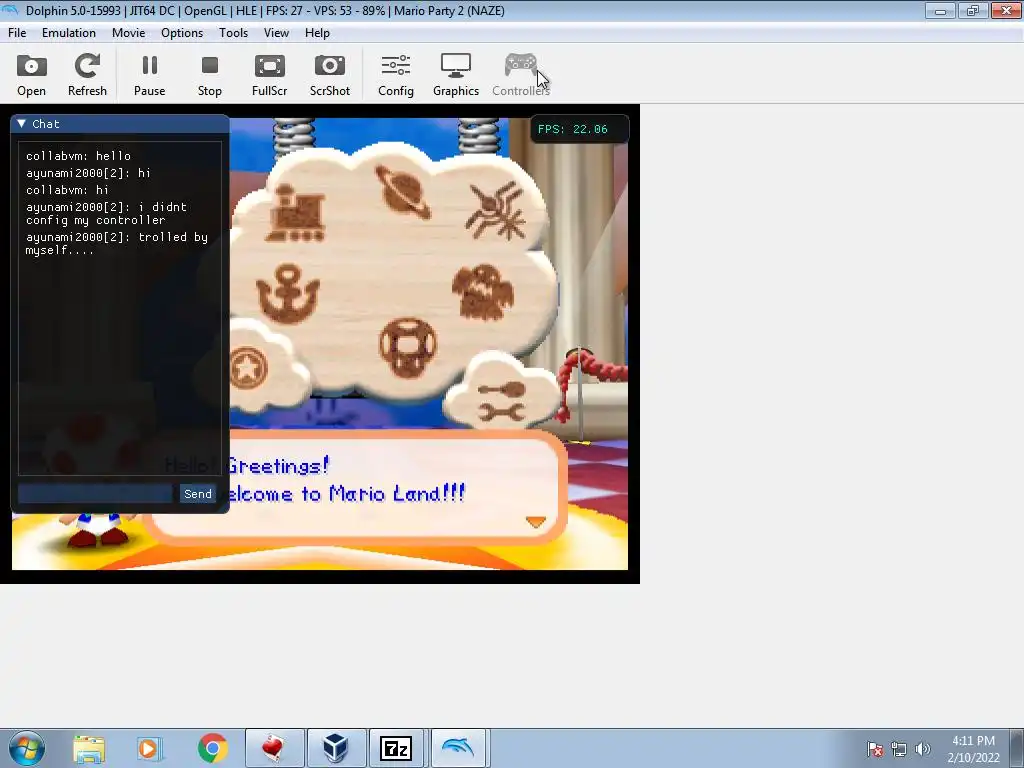The height and width of the screenshot is (768, 1024).
Task: Open the clock showing 4:11 PM
Action: pyautogui.click(x=973, y=749)
